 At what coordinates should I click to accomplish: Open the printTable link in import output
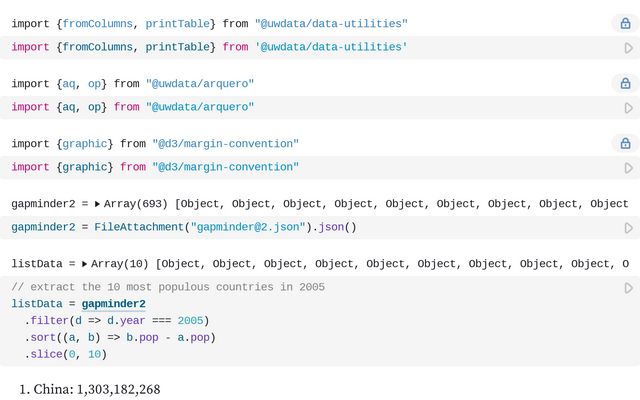pyautogui.click(x=178, y=24)
